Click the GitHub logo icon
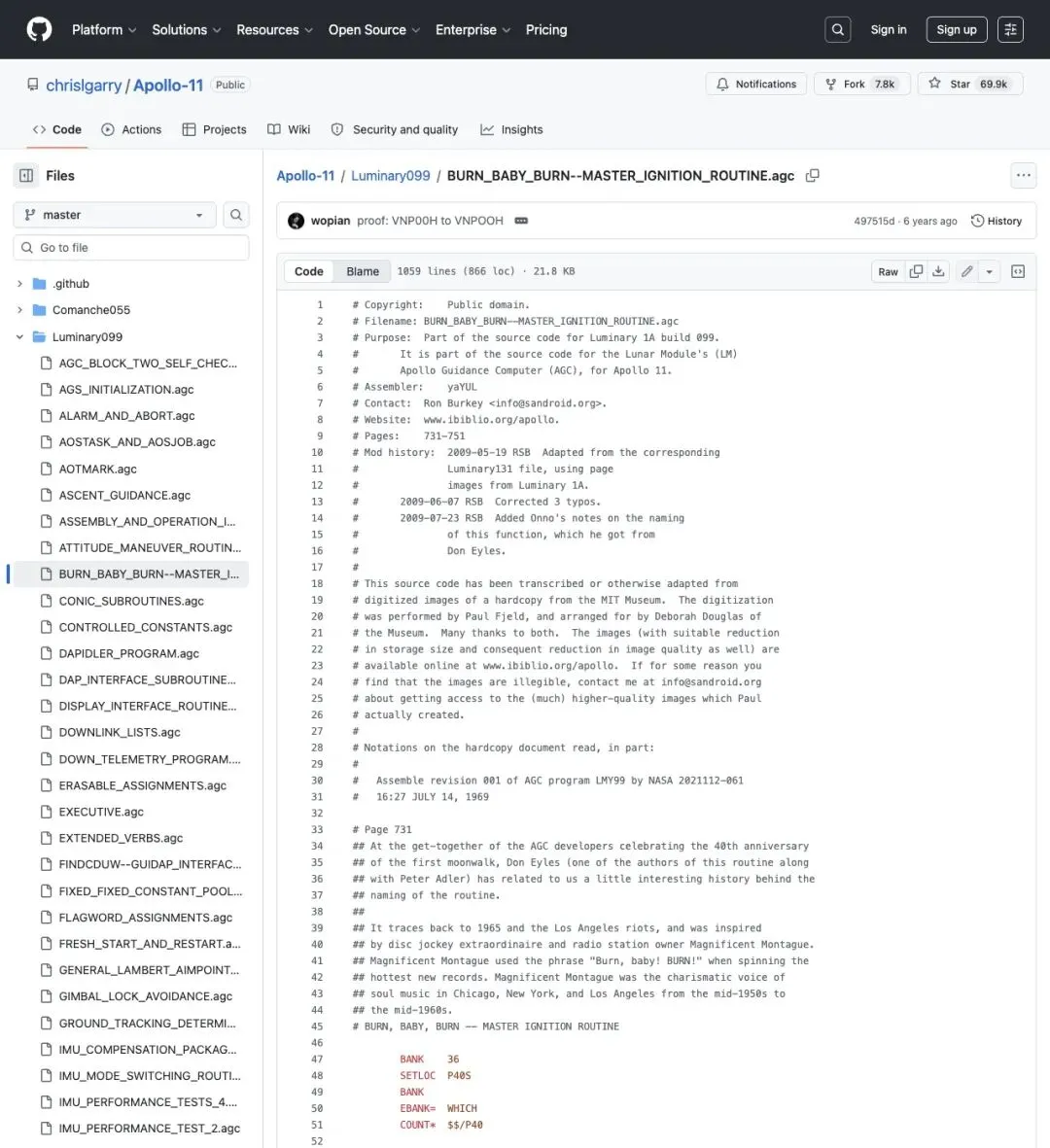The width and height of the screenshot is (1050, 1148). [40, 29]
